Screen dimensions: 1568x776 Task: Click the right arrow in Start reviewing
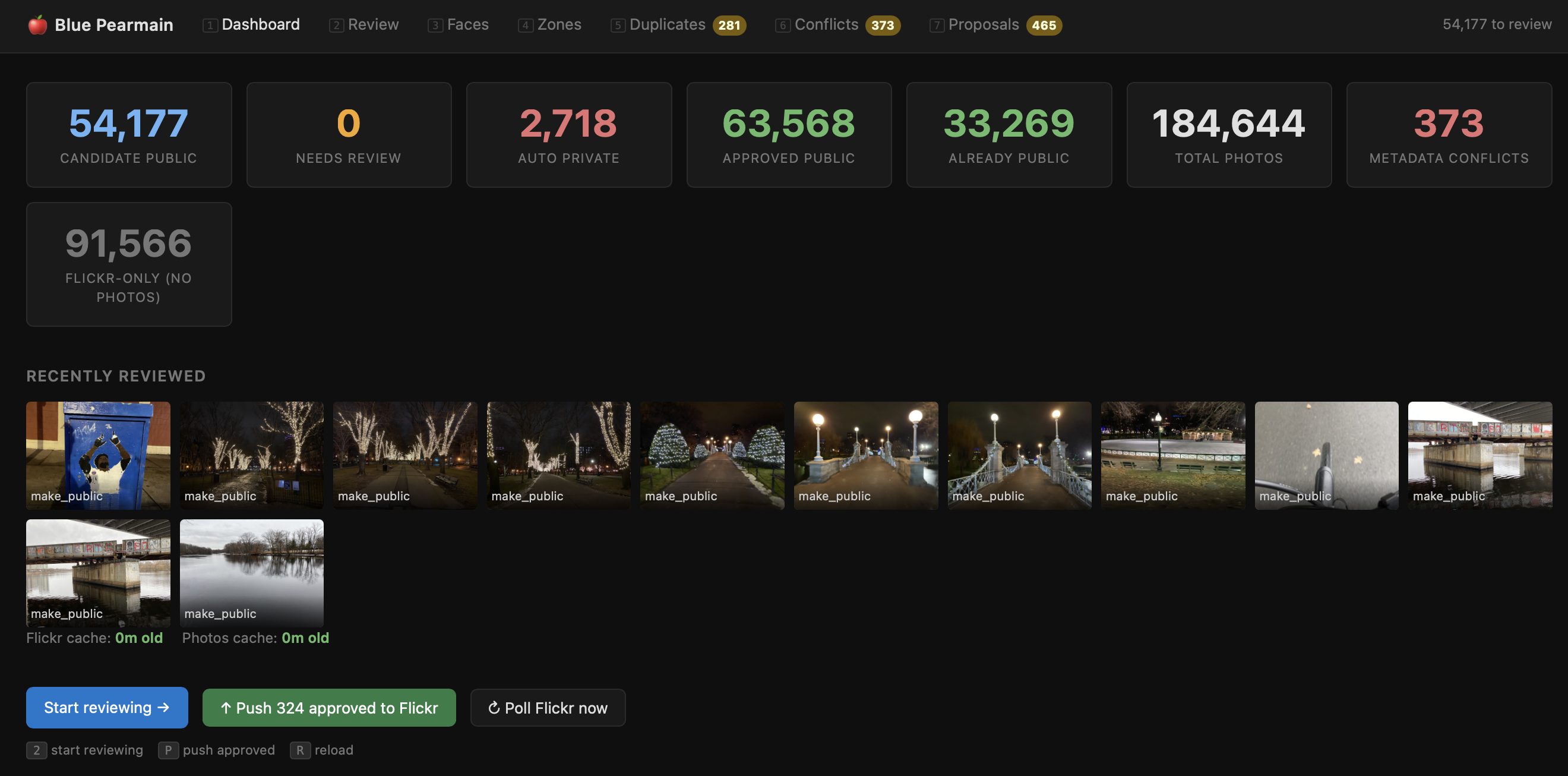point(163,707)
